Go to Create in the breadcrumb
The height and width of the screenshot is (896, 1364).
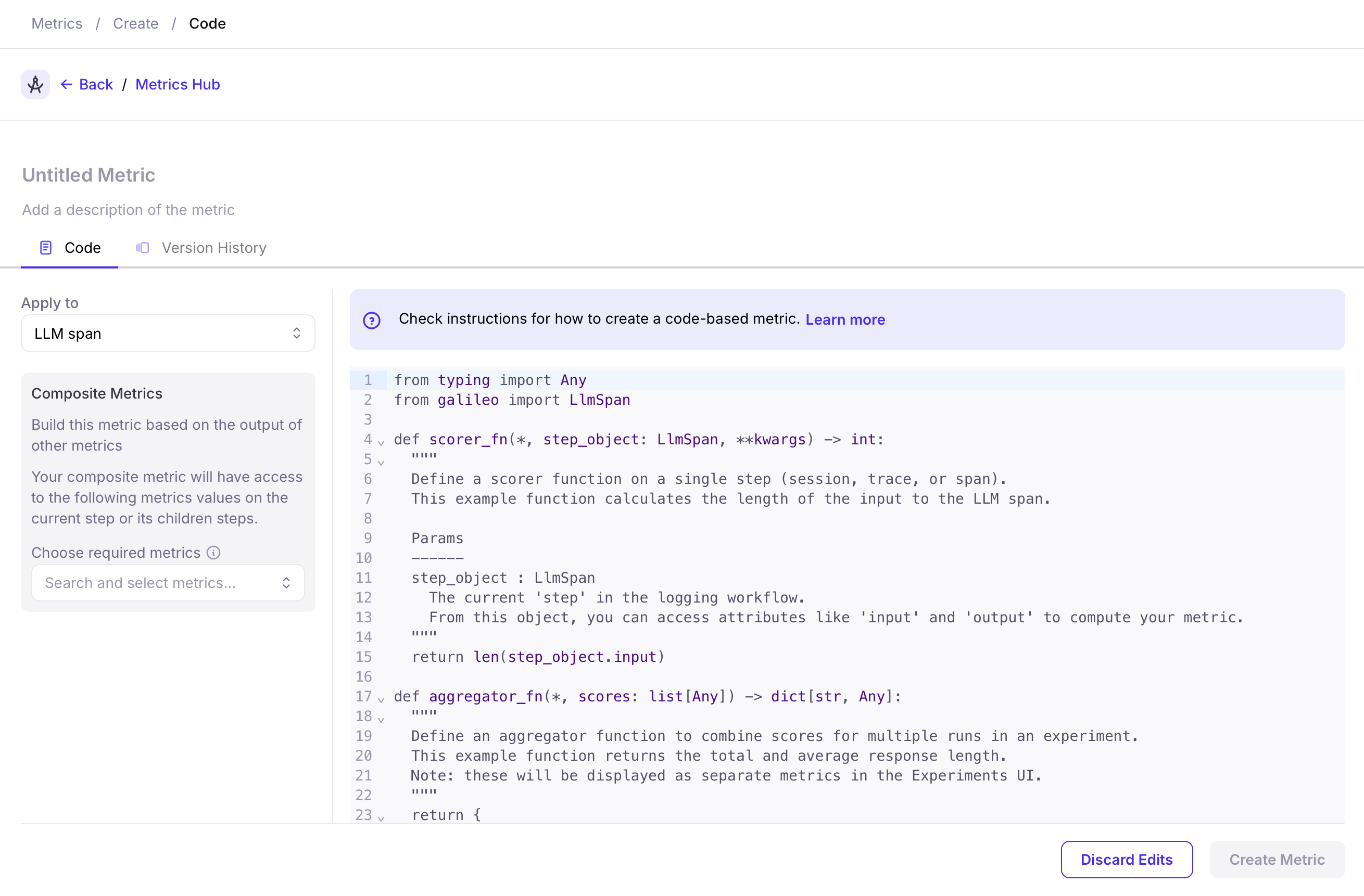pos(135,23)
